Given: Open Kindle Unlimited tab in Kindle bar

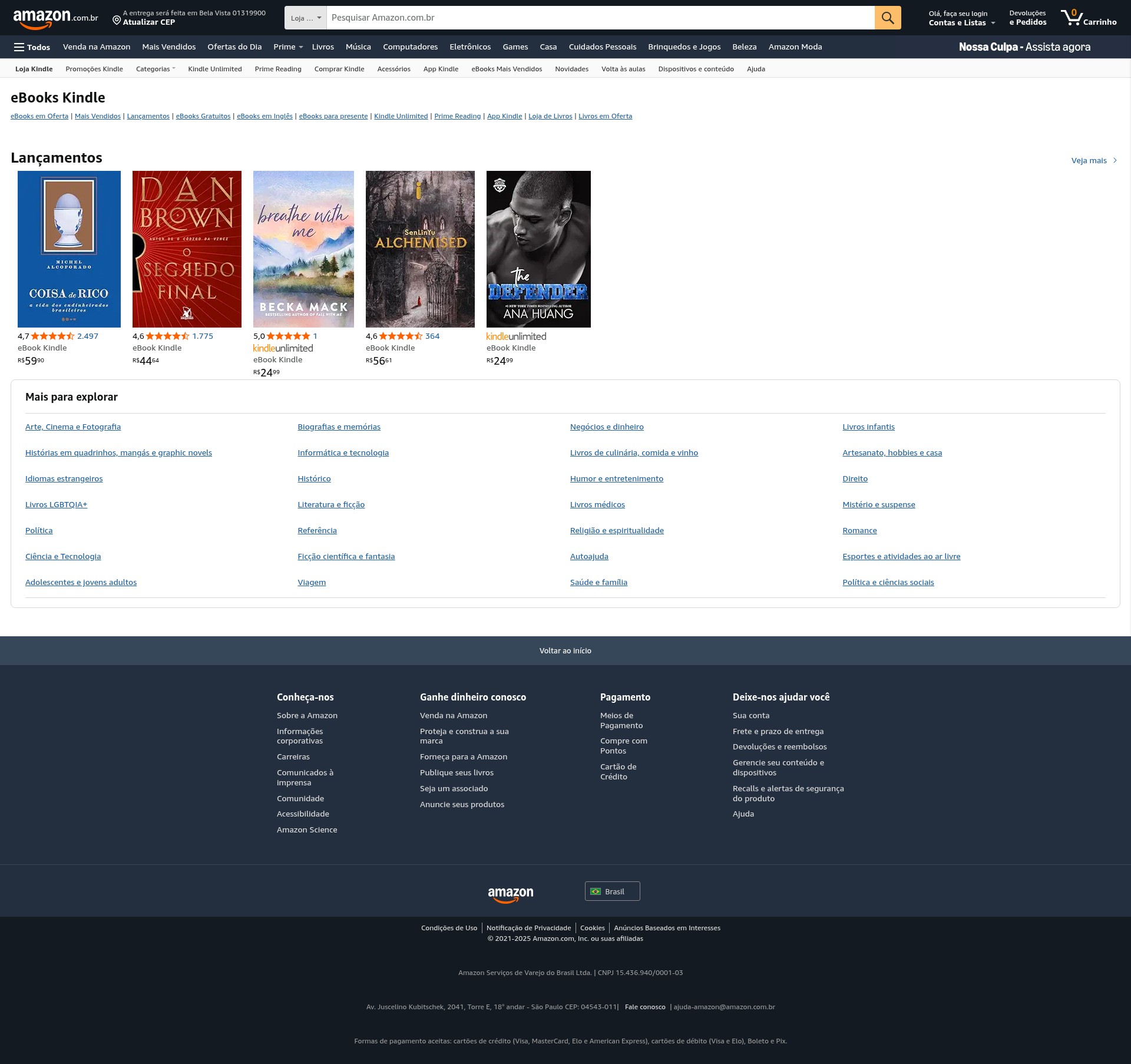Looking at the screenshot, I should [215, 69].
